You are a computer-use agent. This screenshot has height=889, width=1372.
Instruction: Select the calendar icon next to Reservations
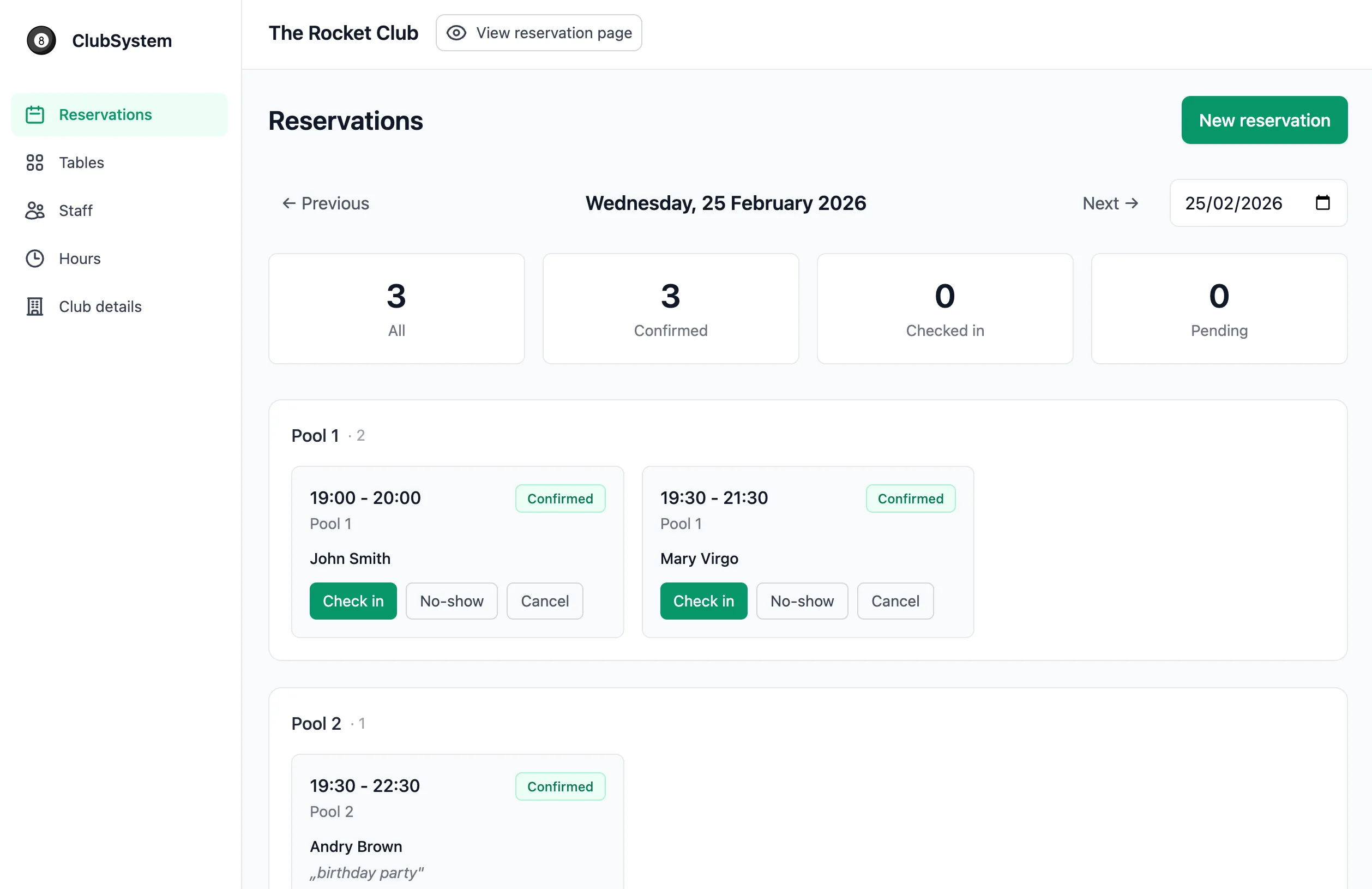coord(35,114)
